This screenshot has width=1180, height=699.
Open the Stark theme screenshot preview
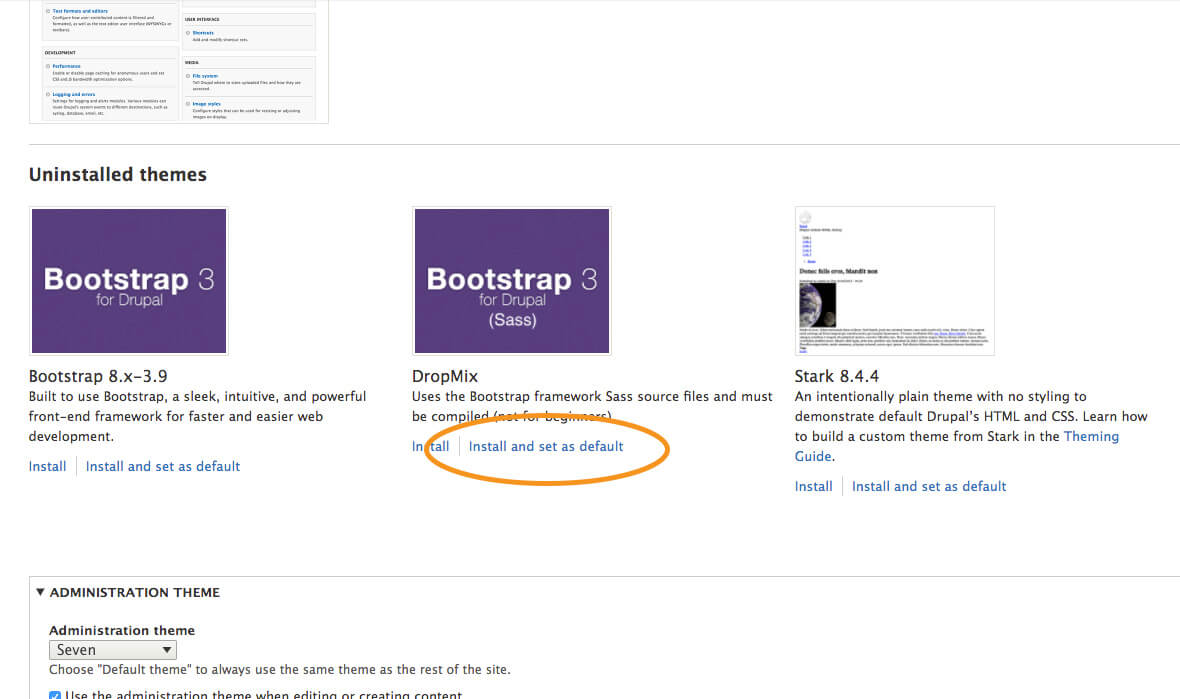894,280
